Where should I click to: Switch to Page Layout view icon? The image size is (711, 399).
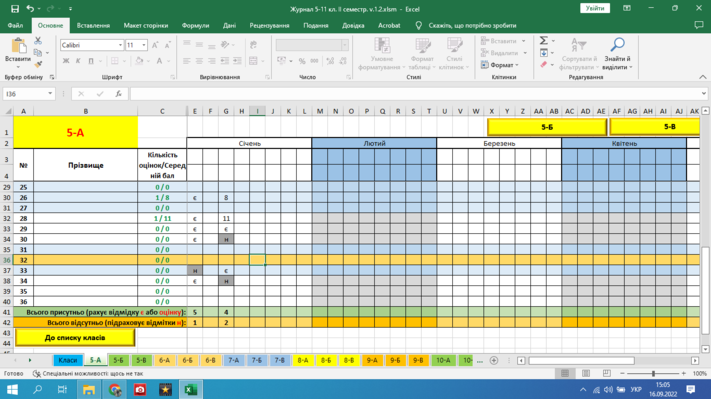(585, 373)
